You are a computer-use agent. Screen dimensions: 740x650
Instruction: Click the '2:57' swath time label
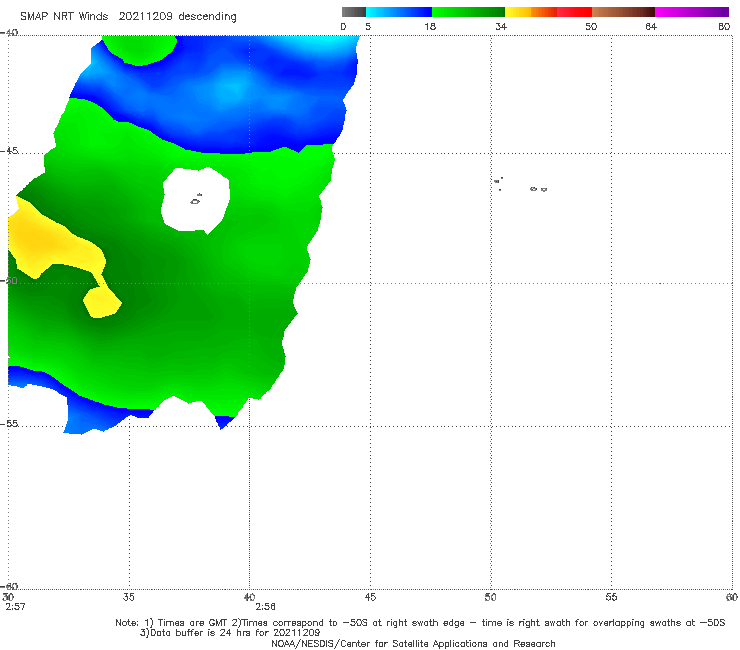[x=16, y=607]
